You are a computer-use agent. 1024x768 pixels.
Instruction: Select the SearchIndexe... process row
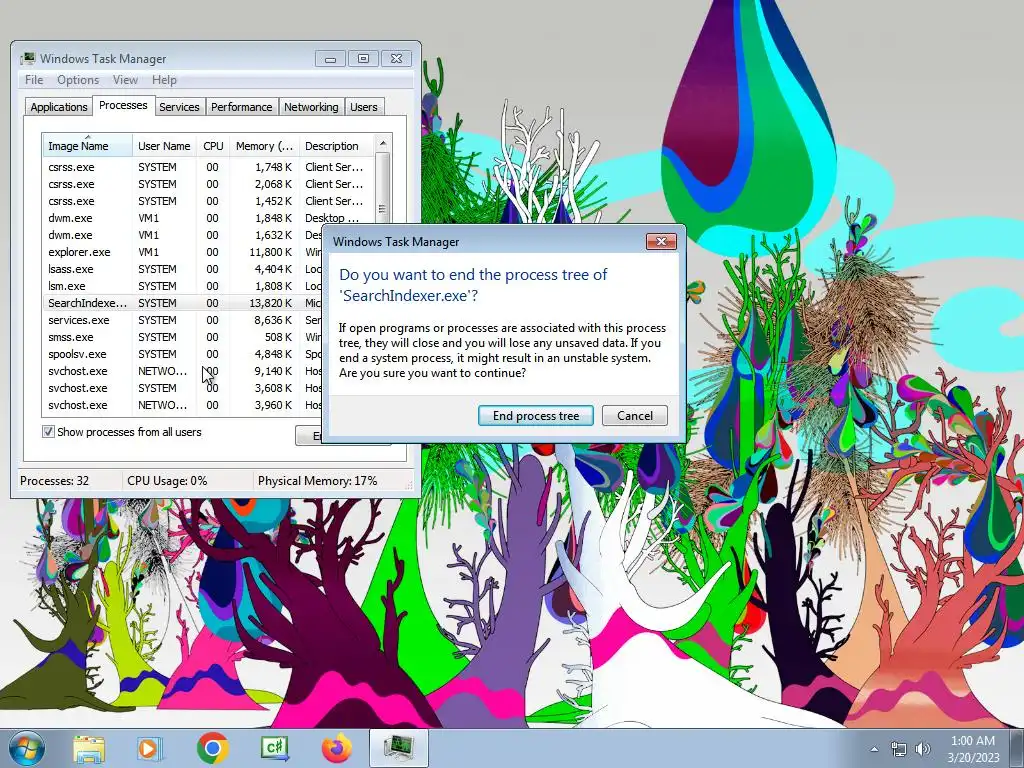pos(184,303)
